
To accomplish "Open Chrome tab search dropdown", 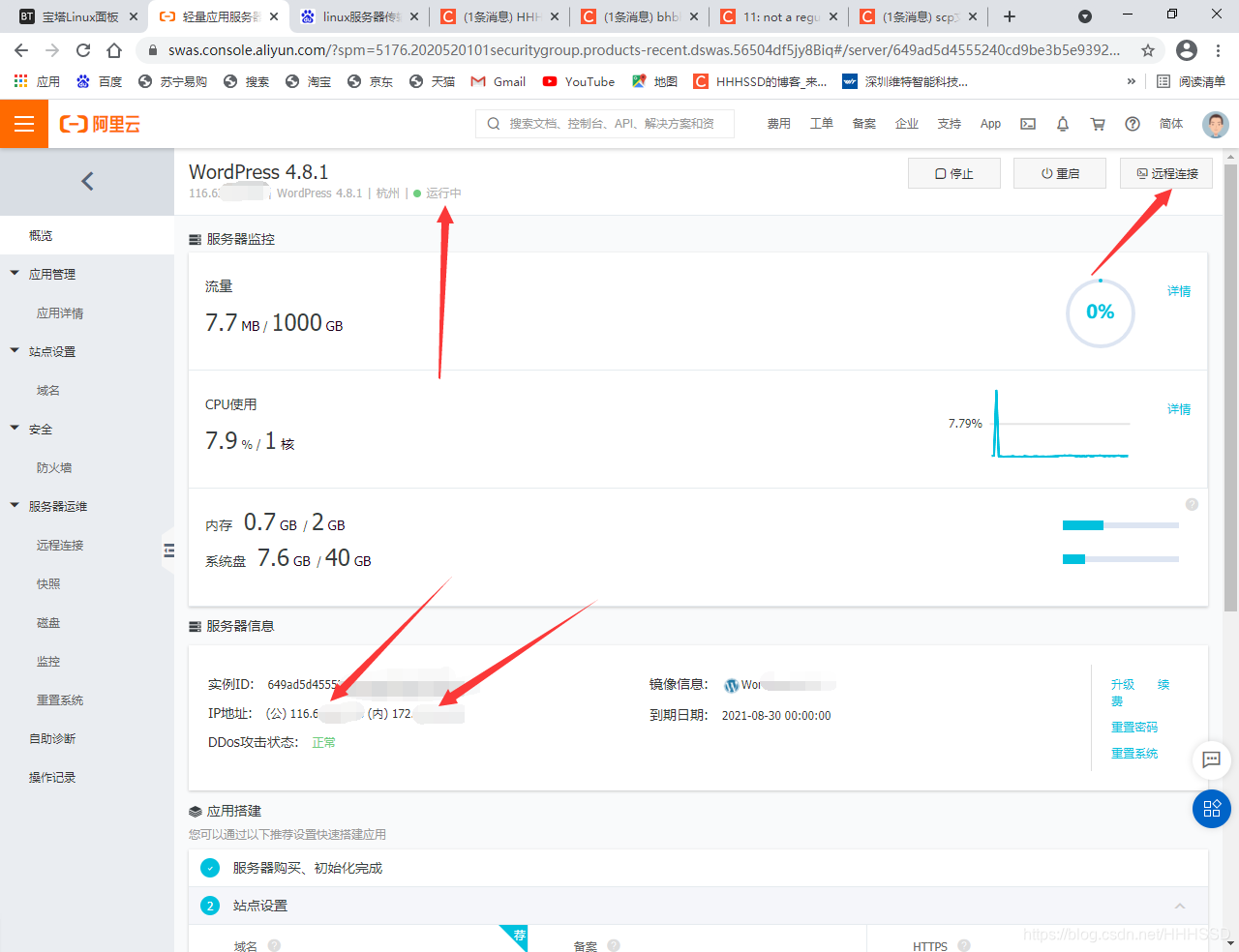I will tap(1085, 16).
